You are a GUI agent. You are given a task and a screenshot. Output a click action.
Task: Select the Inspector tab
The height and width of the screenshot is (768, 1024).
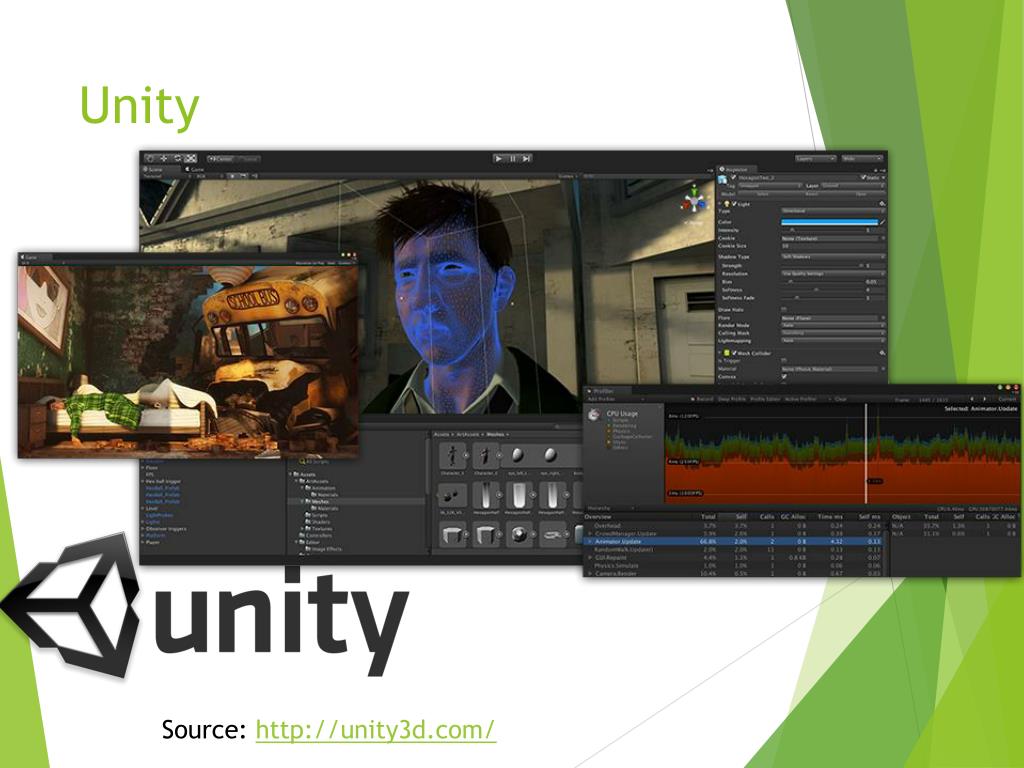(x=737, y=169)
